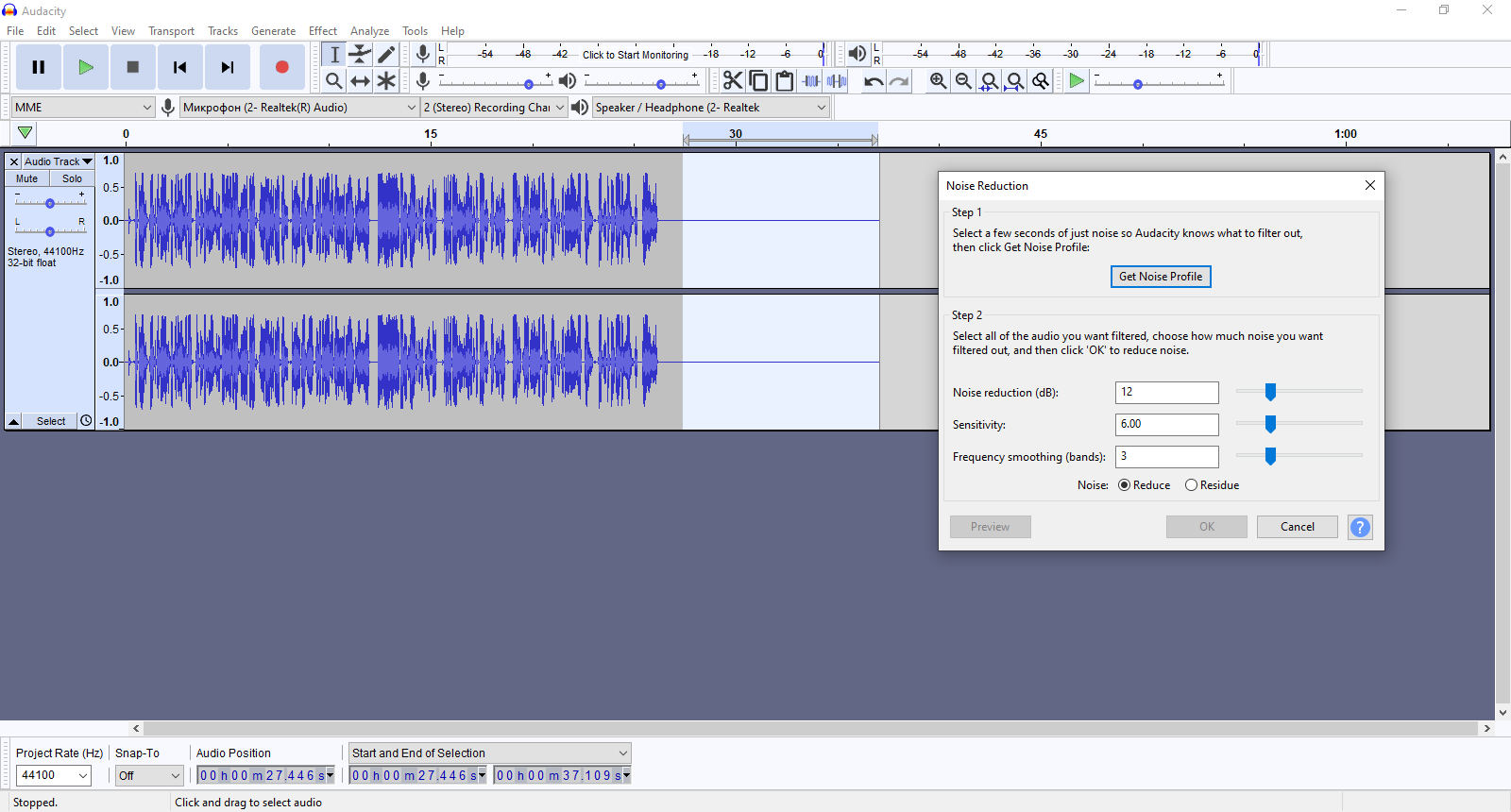This screenshot has height=812, width=1511.
Task: Open the Edit menu
Action: 46,31
